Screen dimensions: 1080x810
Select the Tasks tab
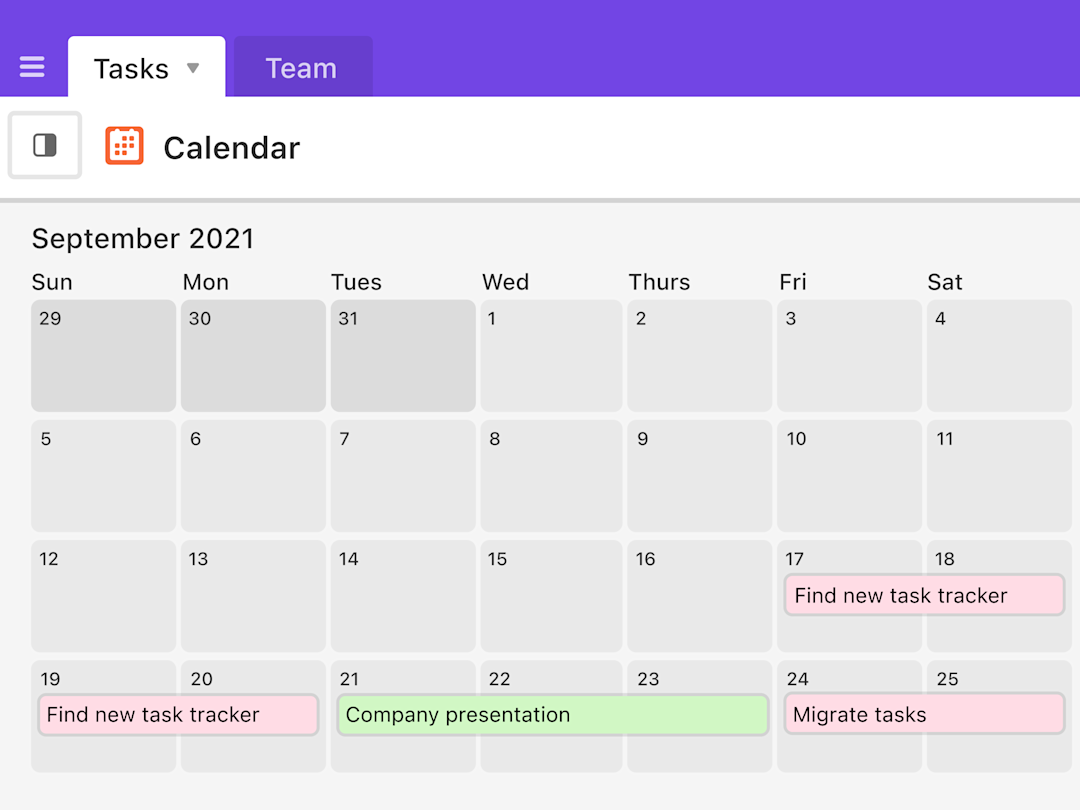tap(130, 67)
